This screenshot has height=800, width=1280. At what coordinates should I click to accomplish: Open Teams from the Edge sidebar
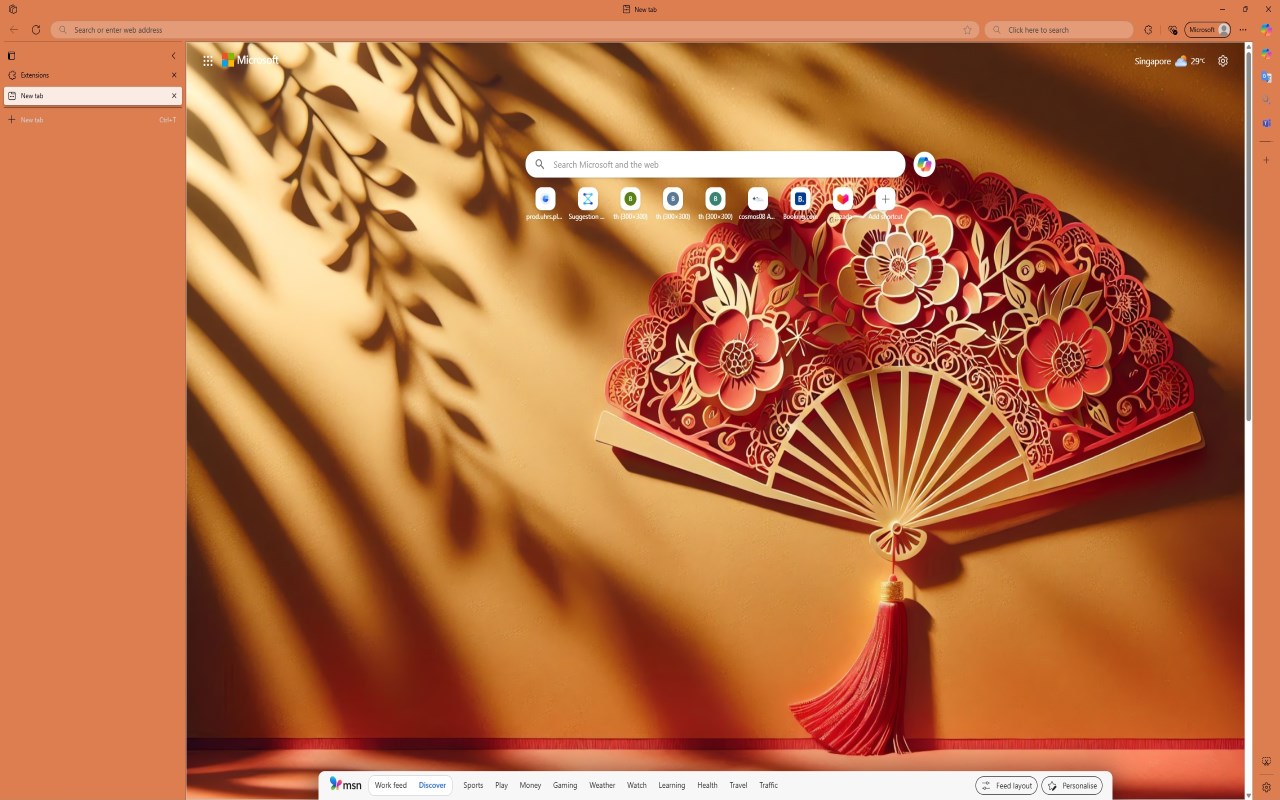click(1266, 123)
